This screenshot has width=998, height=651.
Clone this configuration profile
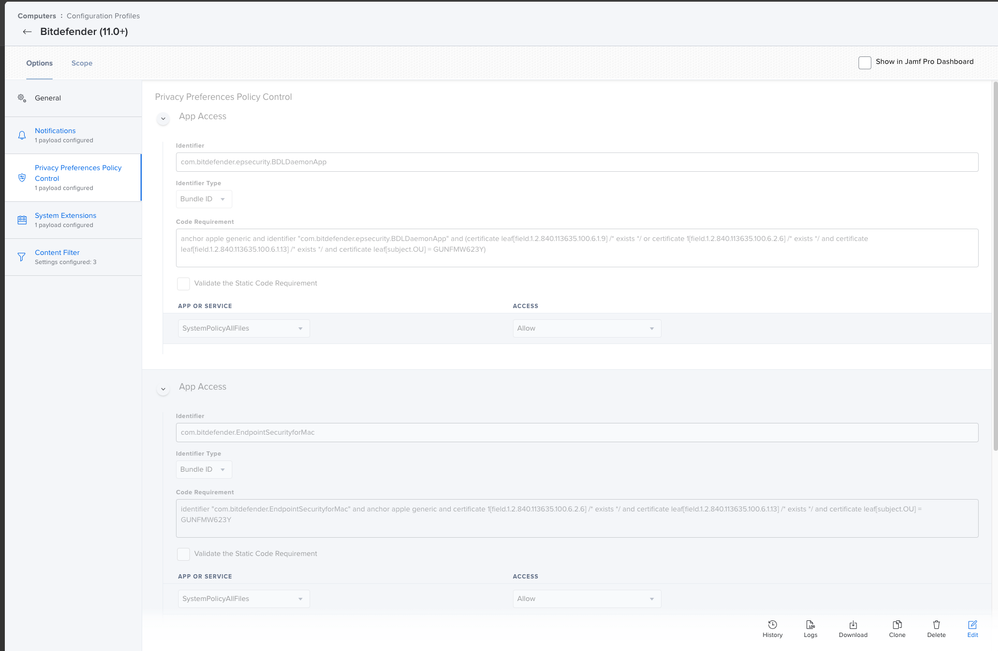[897, 629]
